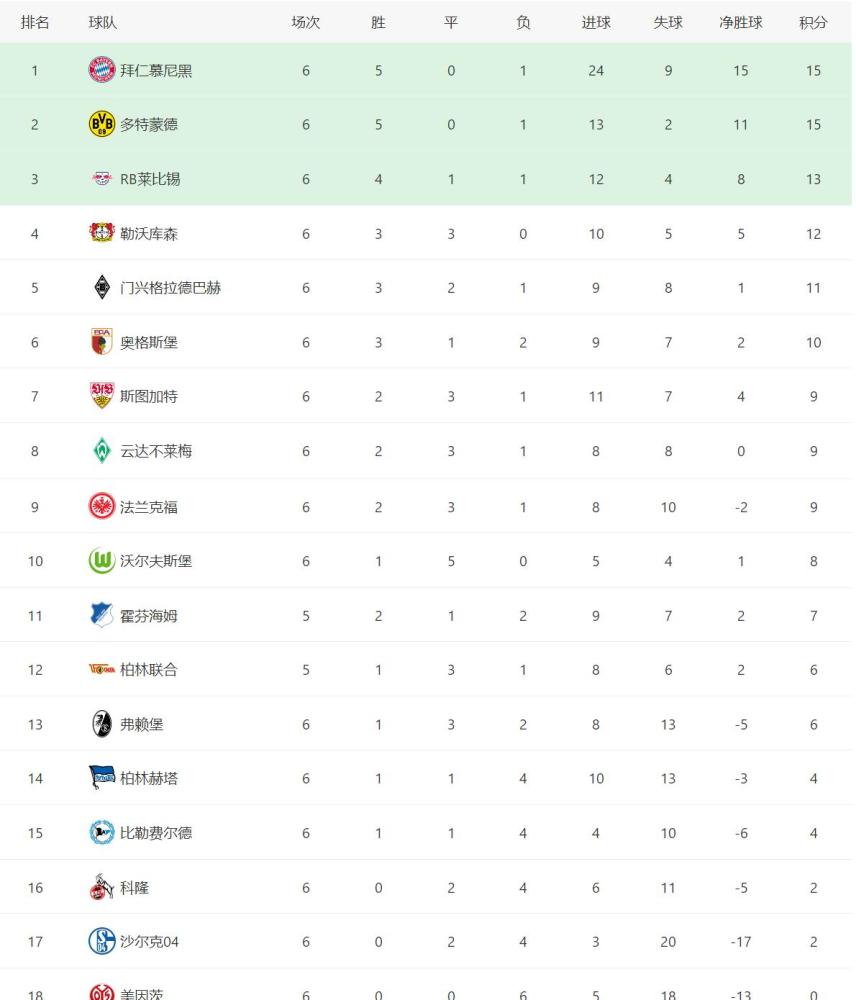This screenshot has height=1000, width=856.
Task: Open the Wolfsburg W logo
Action: (x=101, y=561)
